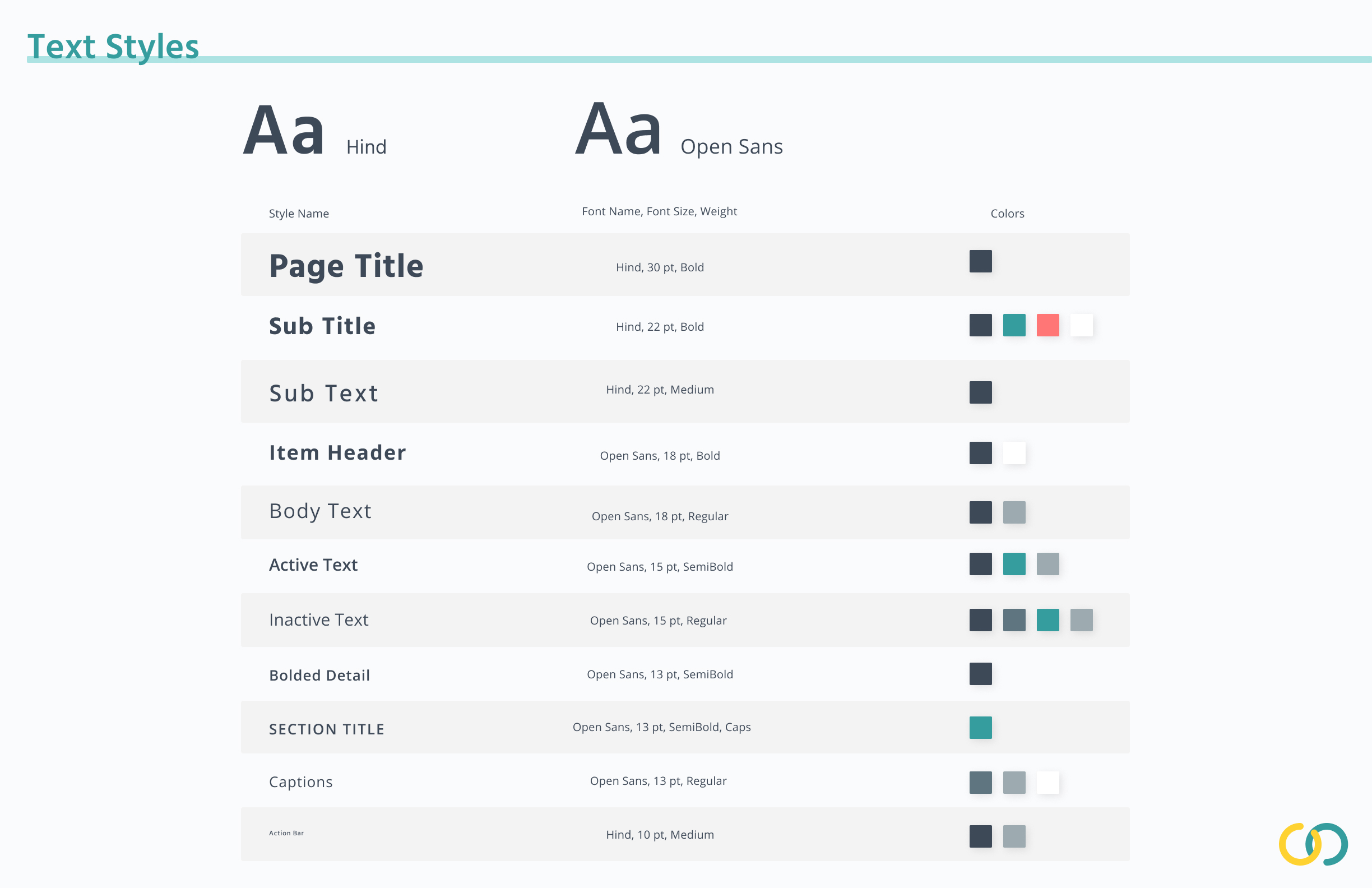Click the Text Styles page heading
This screenshot has height=888, width=1372.
pyautogui.click(x=113, y=47)
